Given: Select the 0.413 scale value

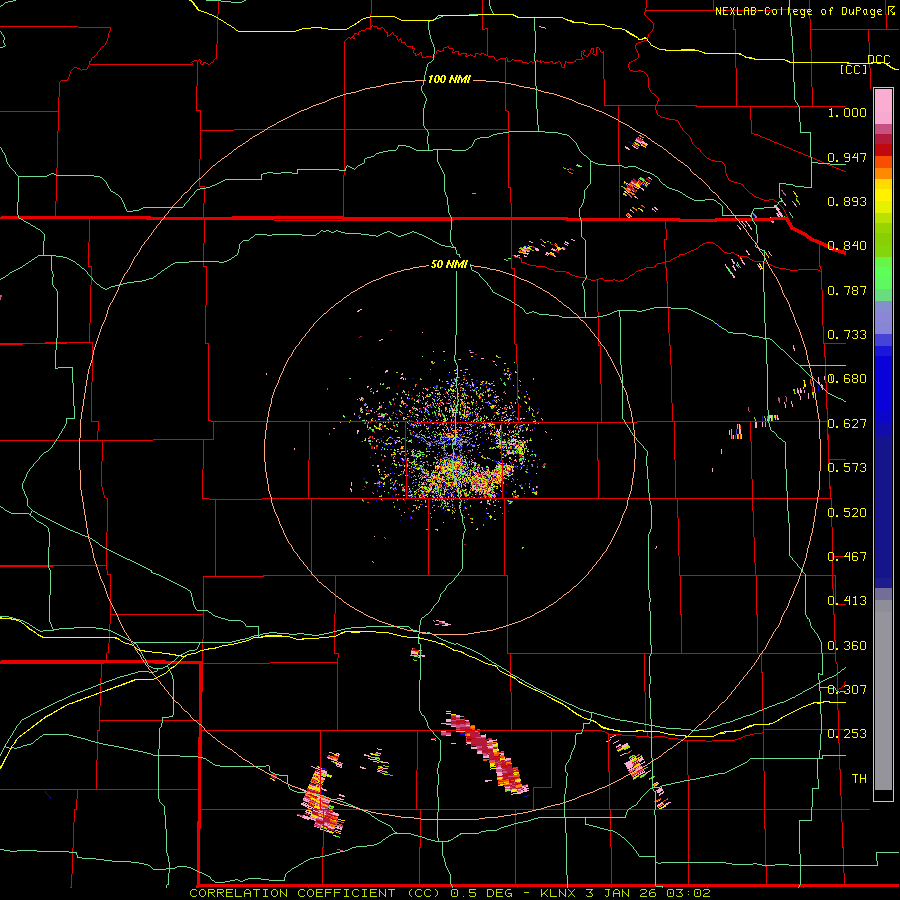Looking at the screenshot, I should pyautogui.click(x=847, y=601).
